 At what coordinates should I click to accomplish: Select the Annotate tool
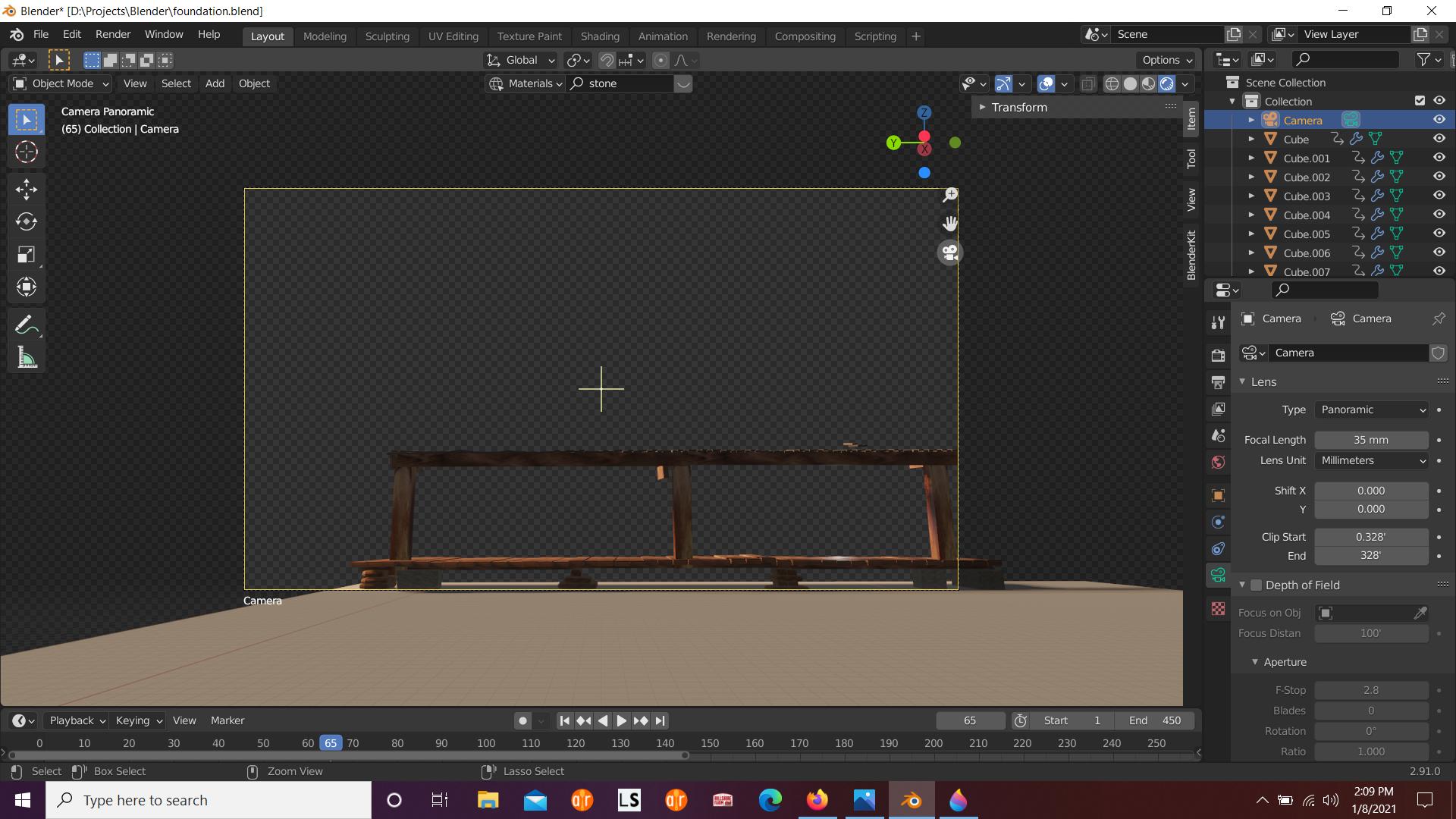coord(27,325)
